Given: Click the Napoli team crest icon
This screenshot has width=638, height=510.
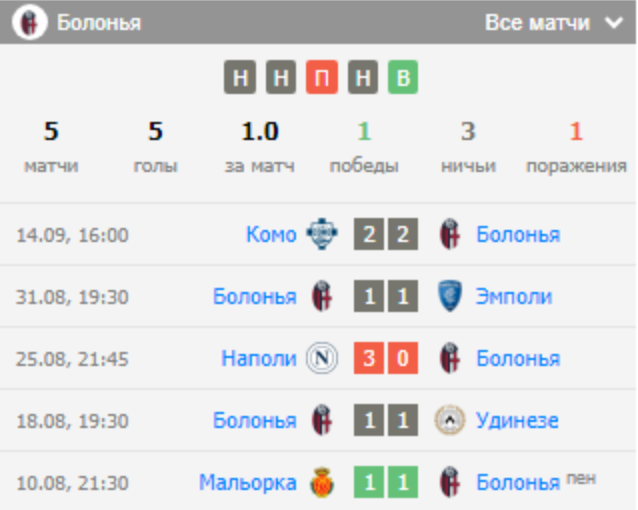Looking at the screenshot, I should (x=322, y=358).
